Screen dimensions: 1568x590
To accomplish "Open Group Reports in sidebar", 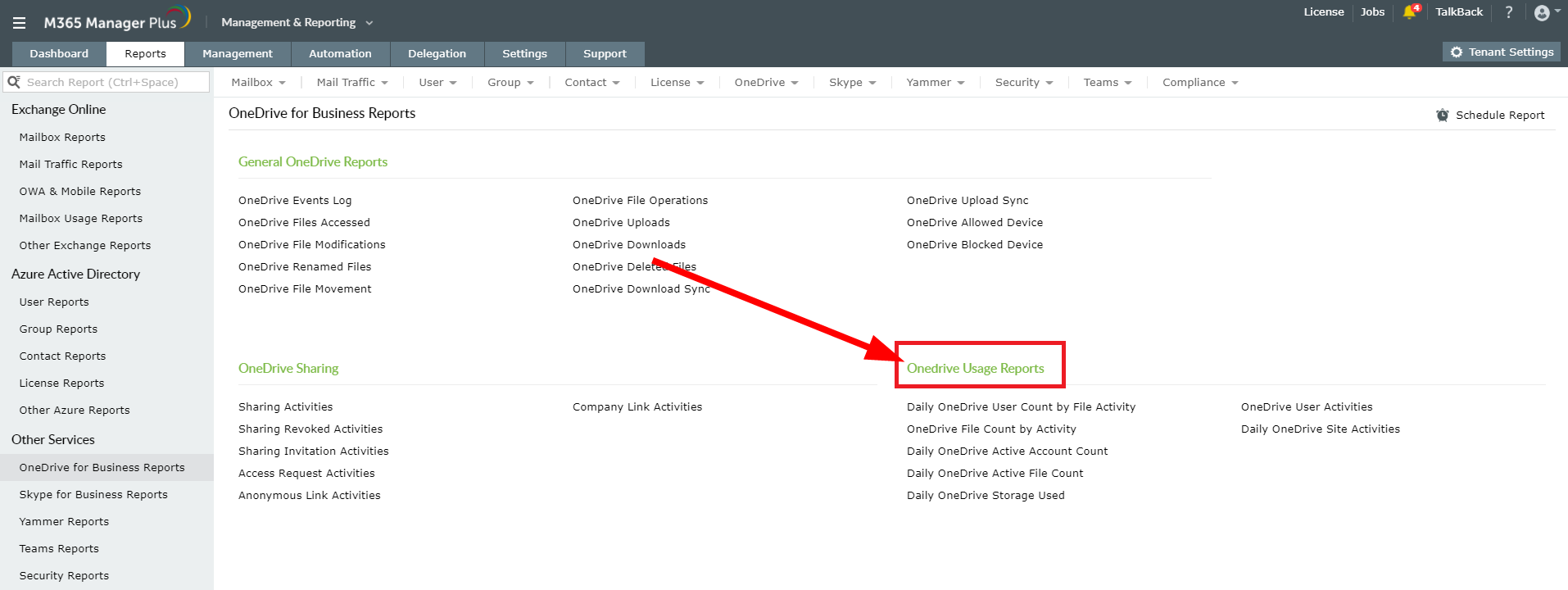I will coord(58,329).
